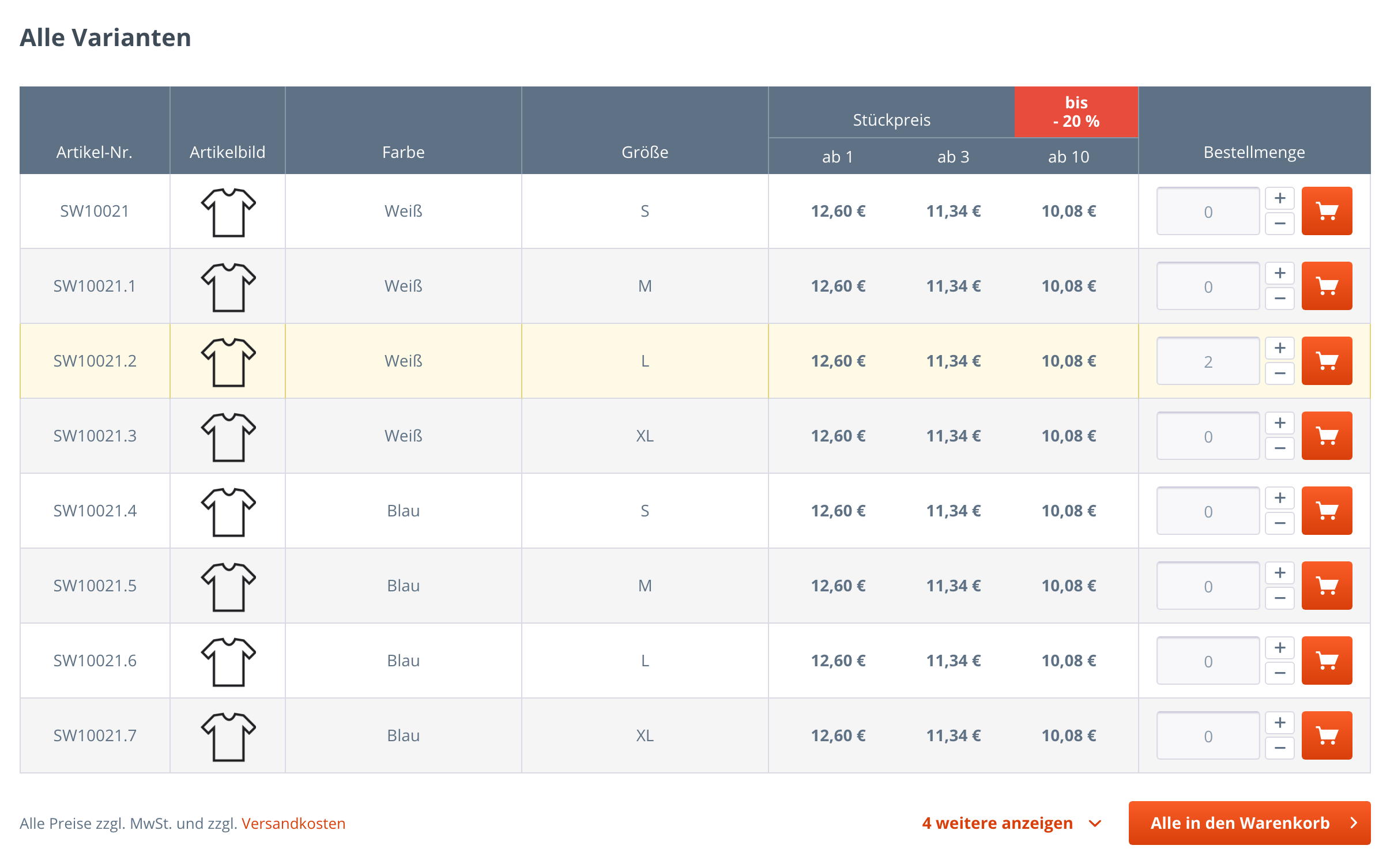Screen dimensions: 1394x868
Task: Click article number SW10021.5
Action: (x=95, y=586)
